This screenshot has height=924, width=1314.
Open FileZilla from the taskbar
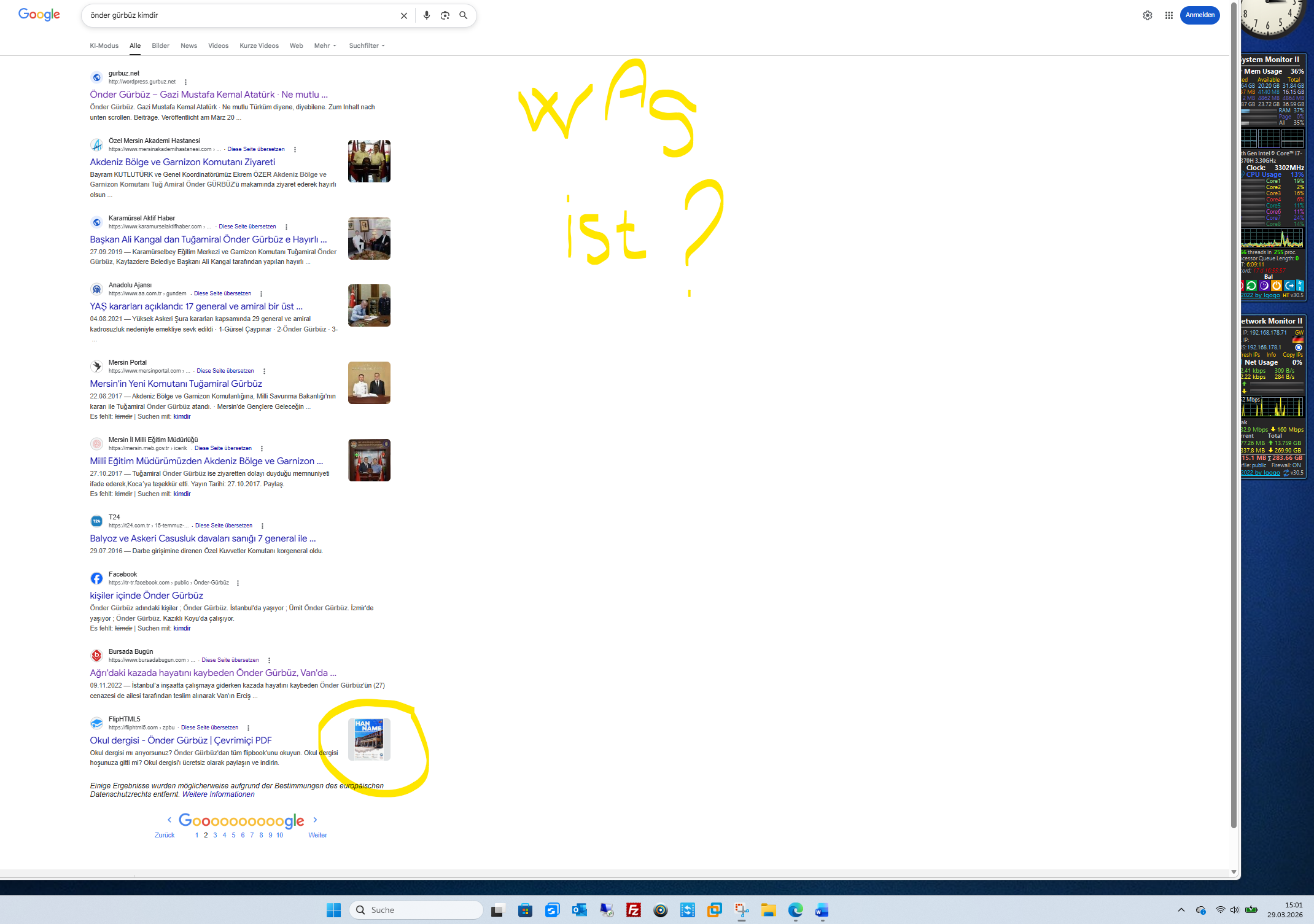coord(633,910)
